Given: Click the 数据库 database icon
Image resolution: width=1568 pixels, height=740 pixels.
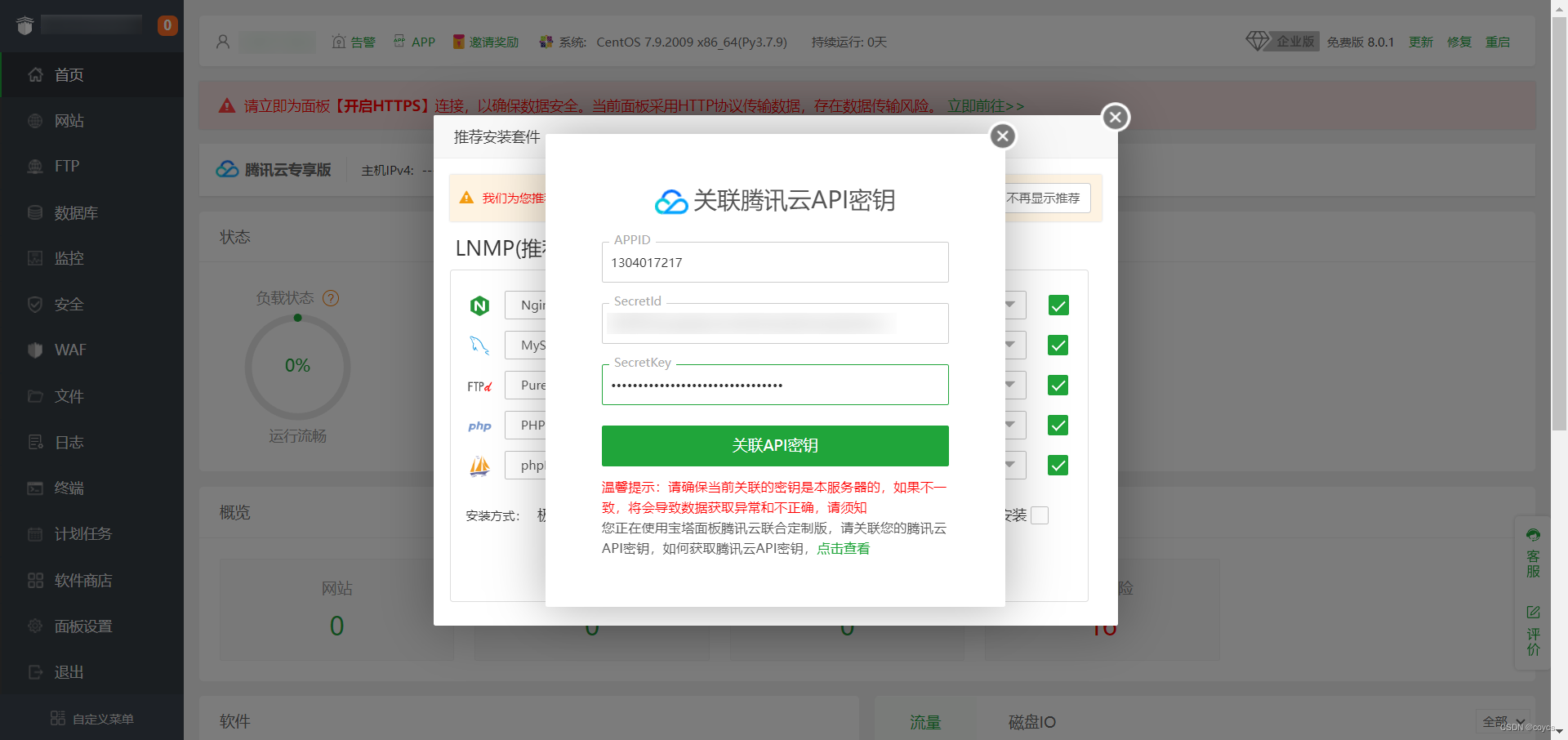Looking at the screenshot, I should (35, 212).
